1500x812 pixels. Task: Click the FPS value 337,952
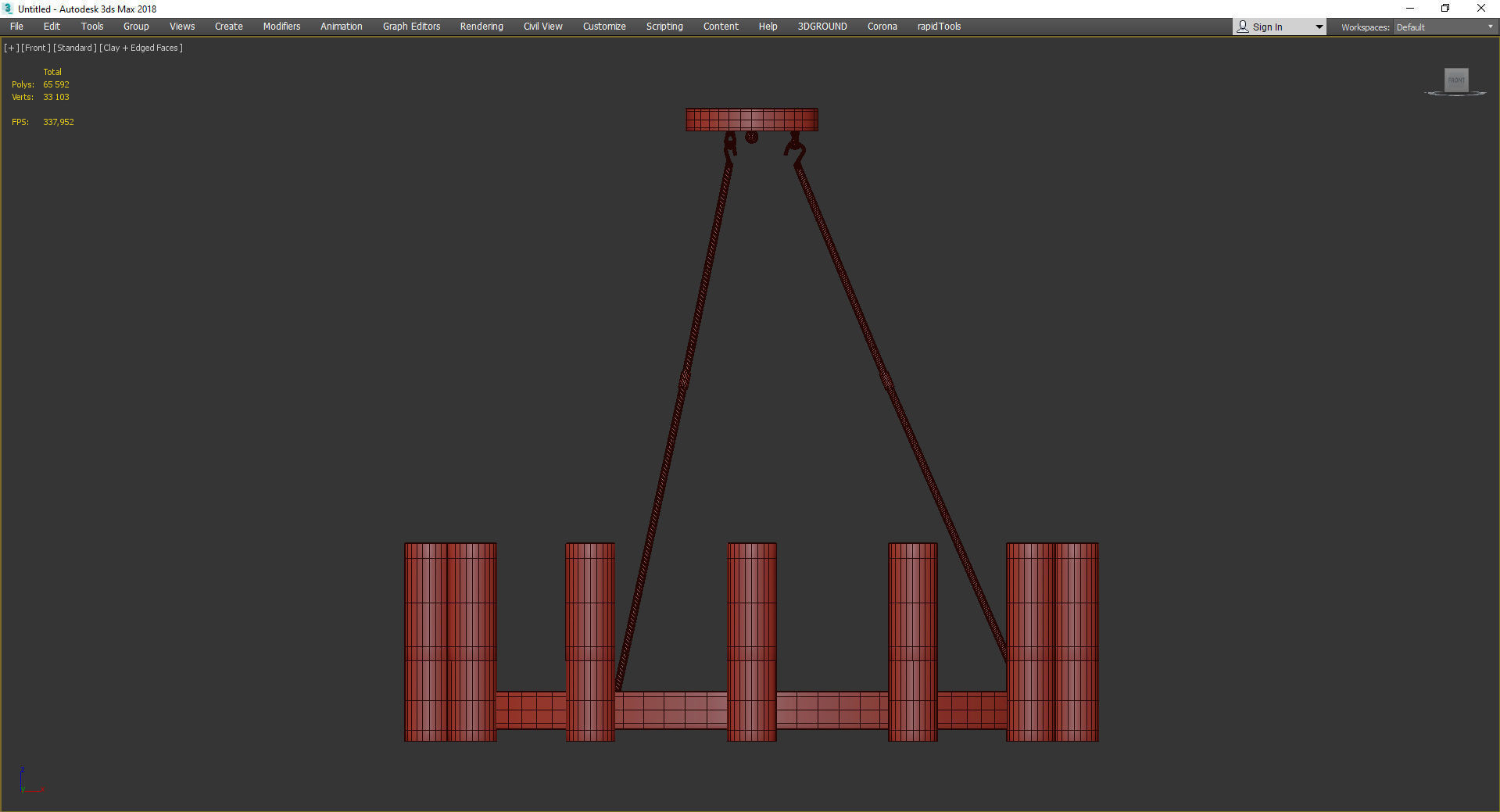[59, 122]
